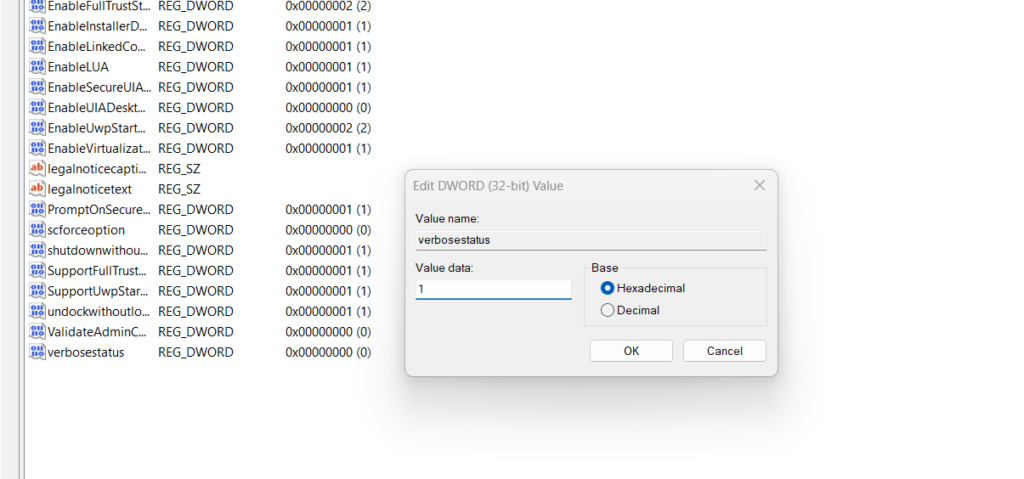Image resolution: width=1024 pixels, height=479 pixels.
Task: Click the verbosestatus DWORD icon
Action: [x=38, y=352]
